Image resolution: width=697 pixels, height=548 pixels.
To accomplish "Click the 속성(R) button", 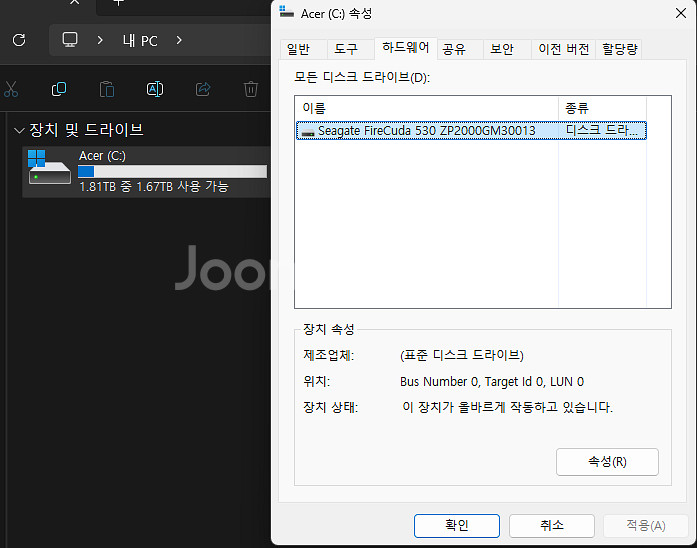I will (x=607, y=462).
